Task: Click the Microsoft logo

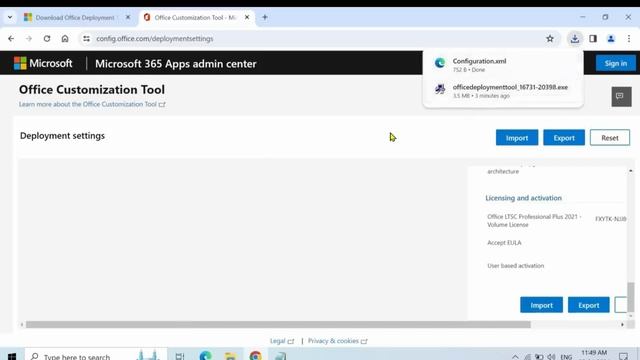Action: [43, 63]
